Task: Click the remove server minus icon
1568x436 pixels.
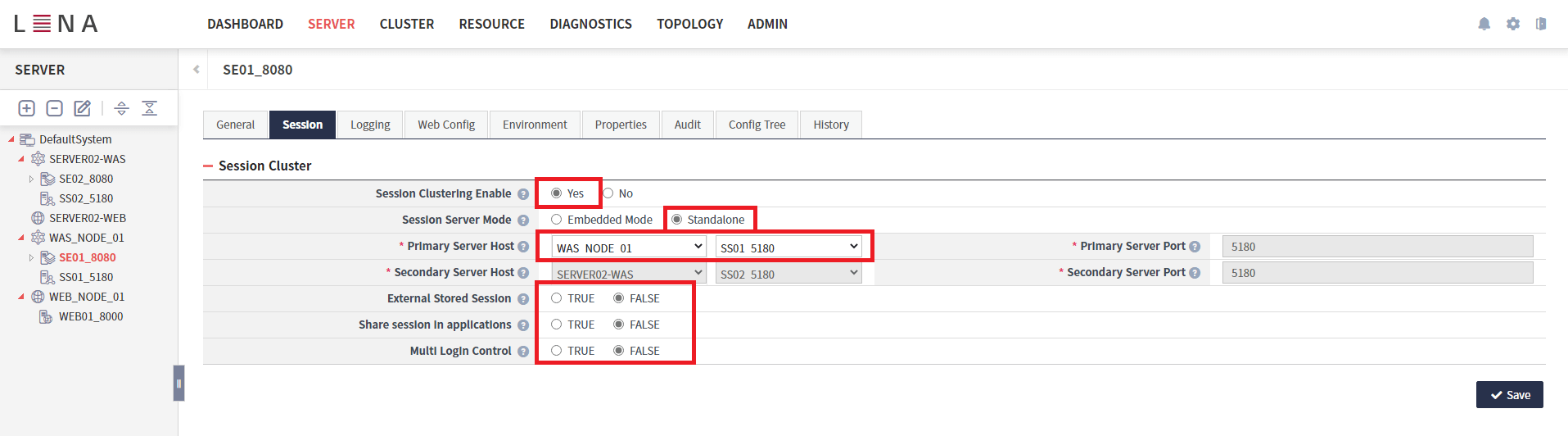Action: click(x=54, y=108)
